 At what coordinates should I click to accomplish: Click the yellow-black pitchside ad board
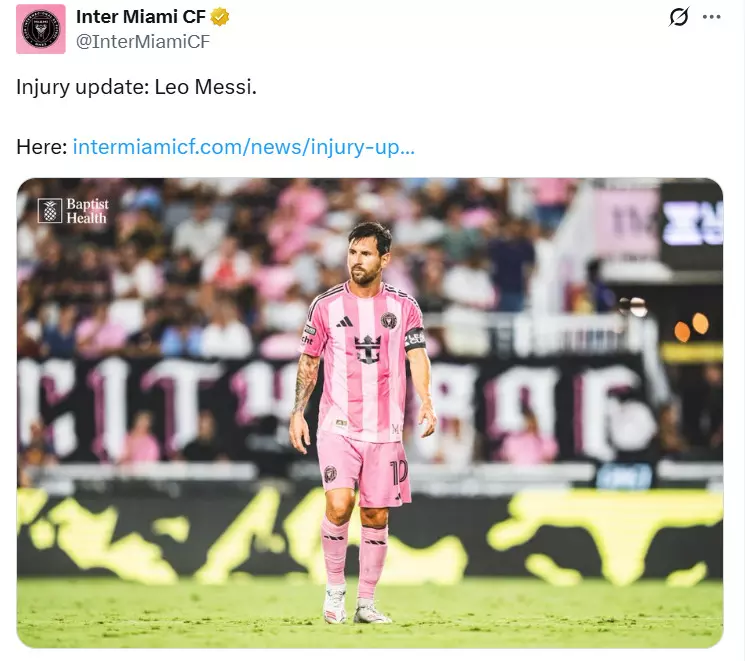coord(370,537)
